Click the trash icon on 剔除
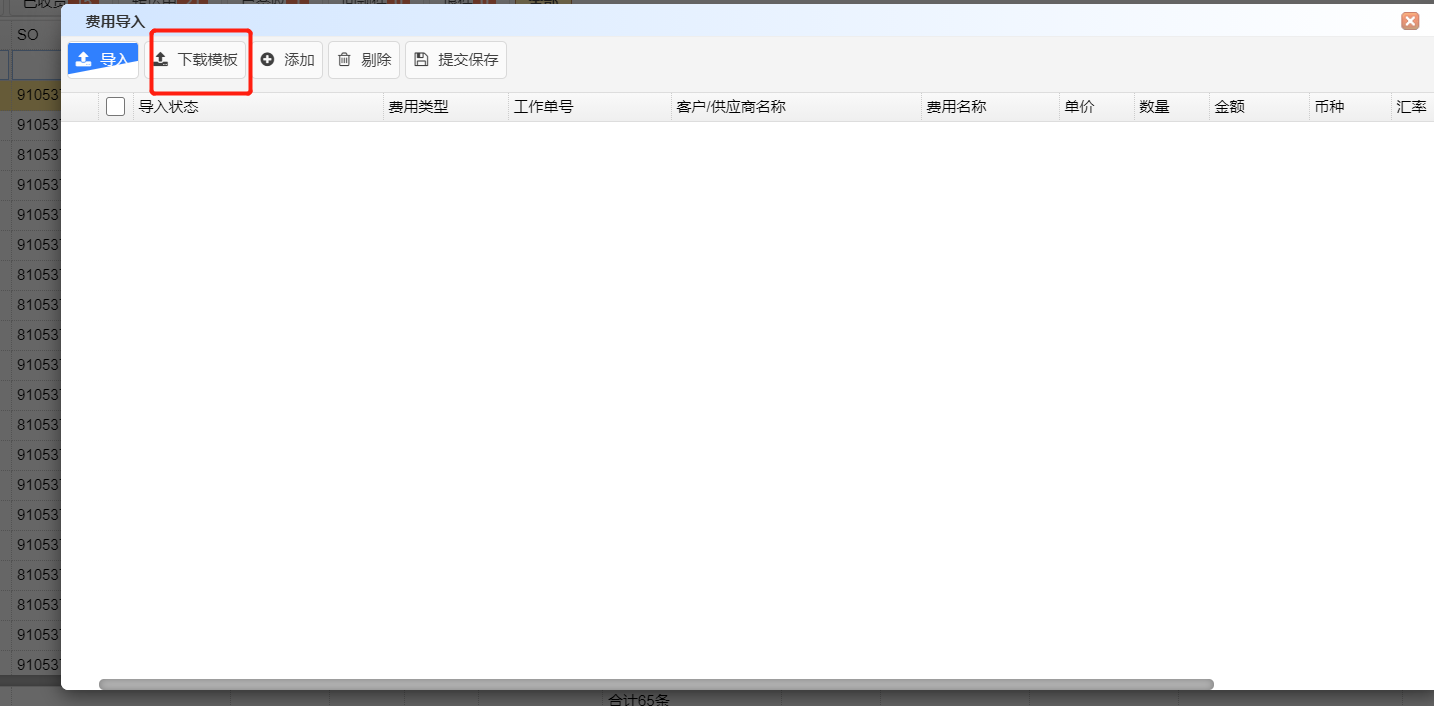The height and width of the screenshot is (706, 1434). tap(344, 60)
